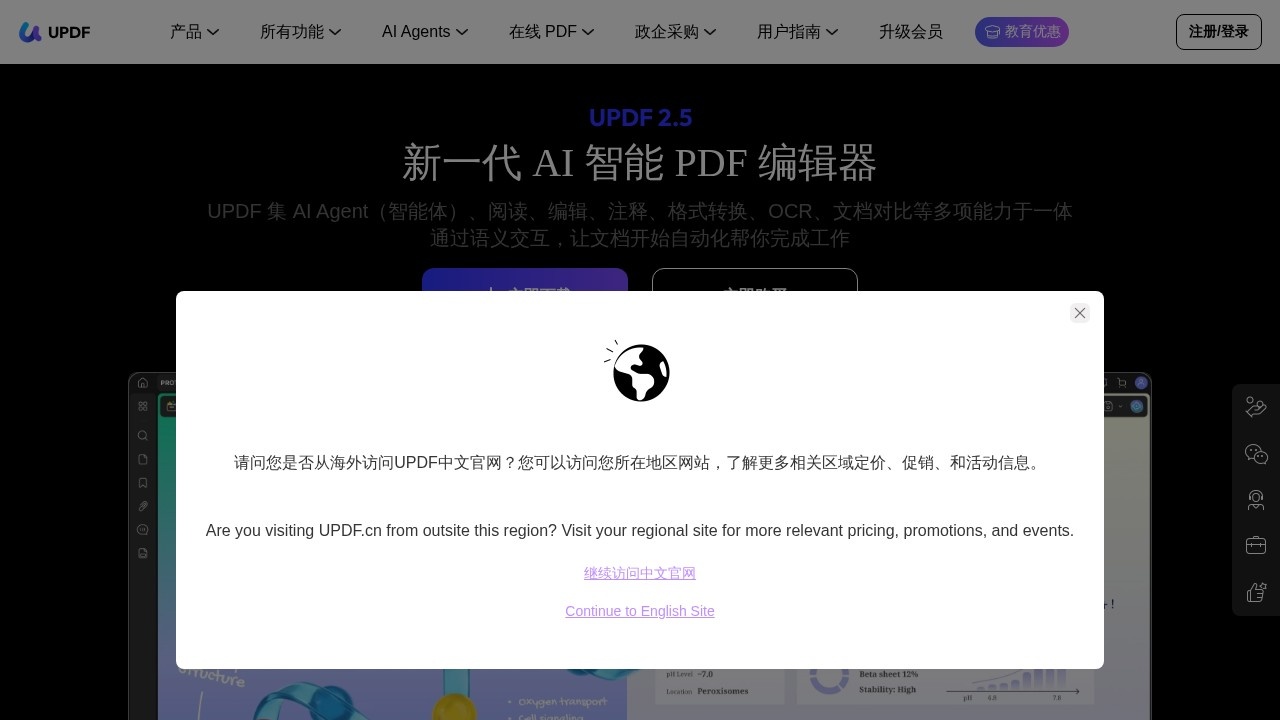Click the bookmark icon in preview sidebar
Screen dimensions: 1280x720
tap(143, 482)
